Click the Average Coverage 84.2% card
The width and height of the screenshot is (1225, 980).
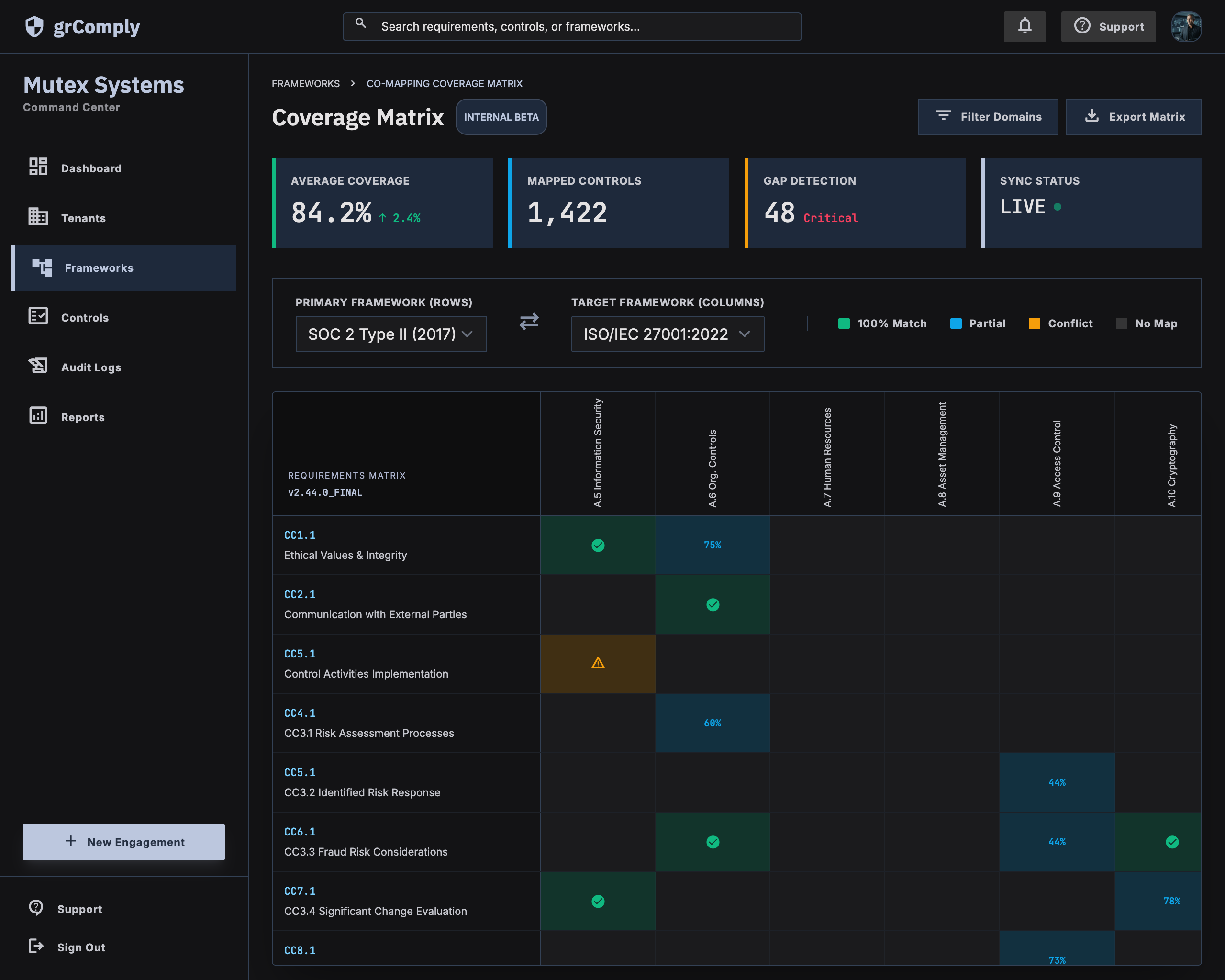click(x=382, y=203)
